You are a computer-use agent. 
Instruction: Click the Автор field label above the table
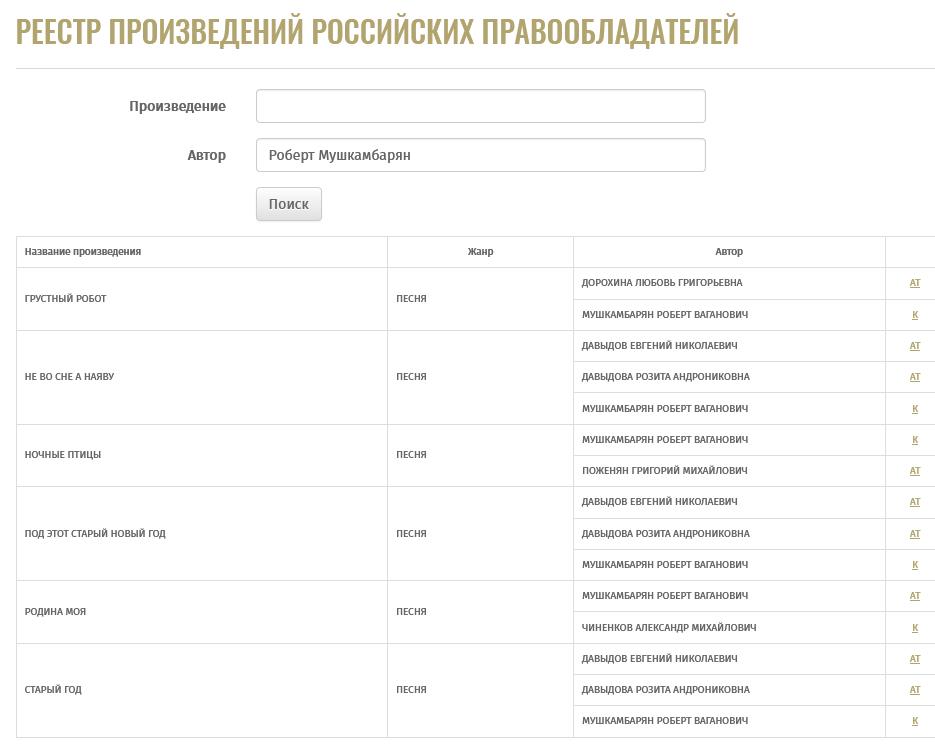[x=206, y=155]
